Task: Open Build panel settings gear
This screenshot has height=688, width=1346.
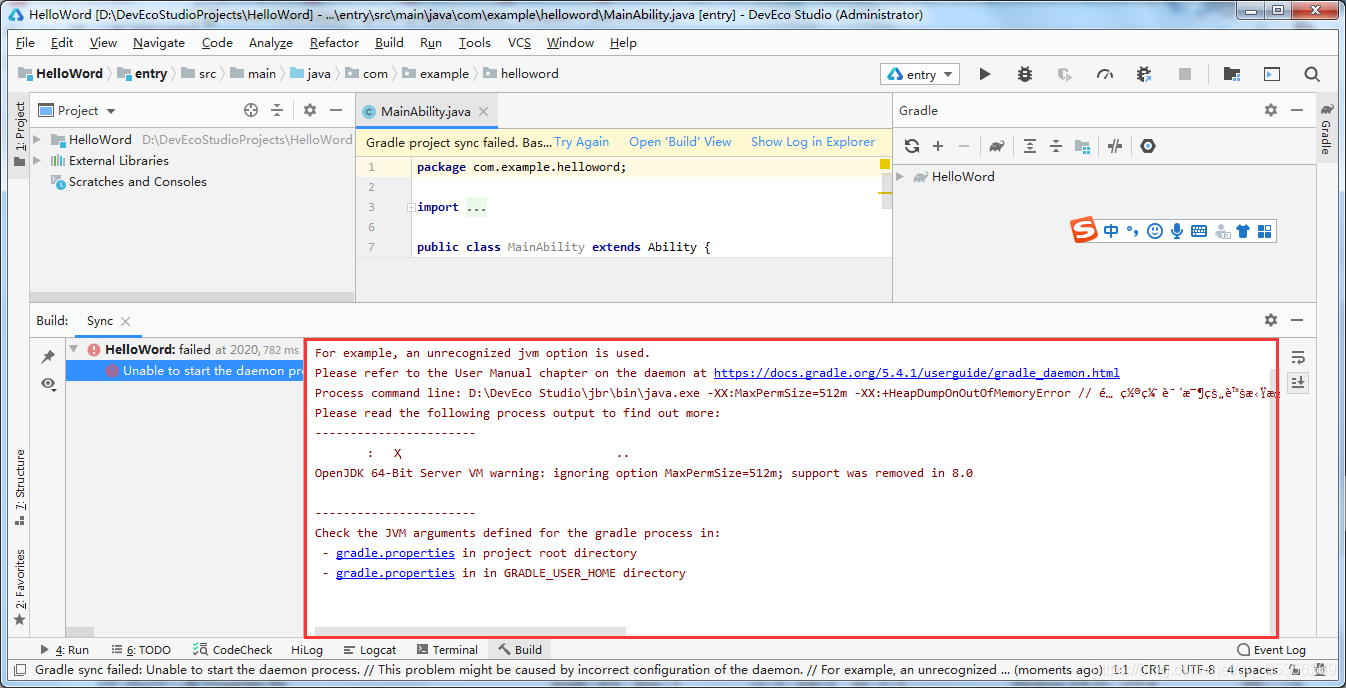Action: (x=1271, y=320)
